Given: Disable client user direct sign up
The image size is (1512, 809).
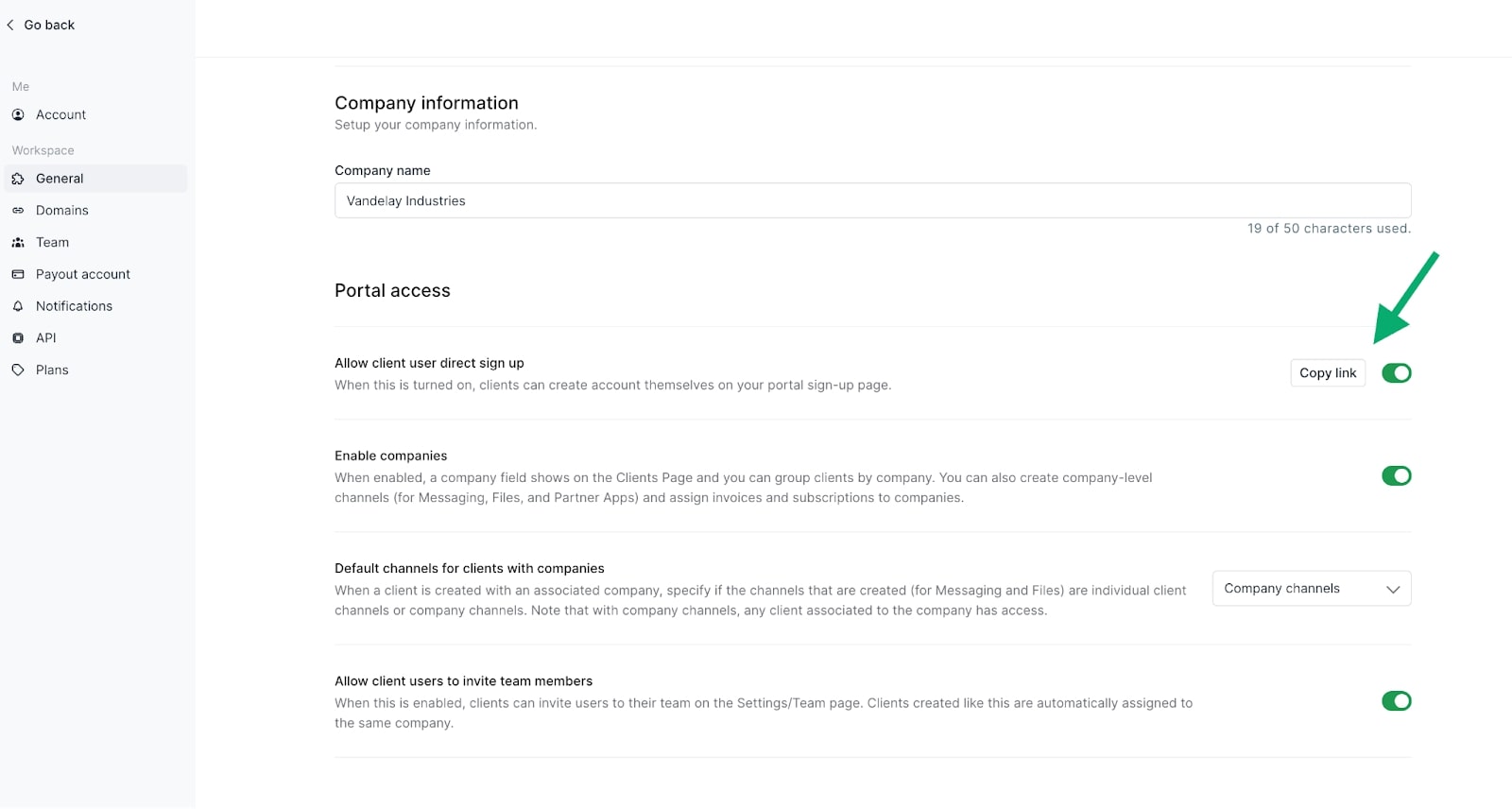Looking at the screenshot, I should click(1396, 372).
